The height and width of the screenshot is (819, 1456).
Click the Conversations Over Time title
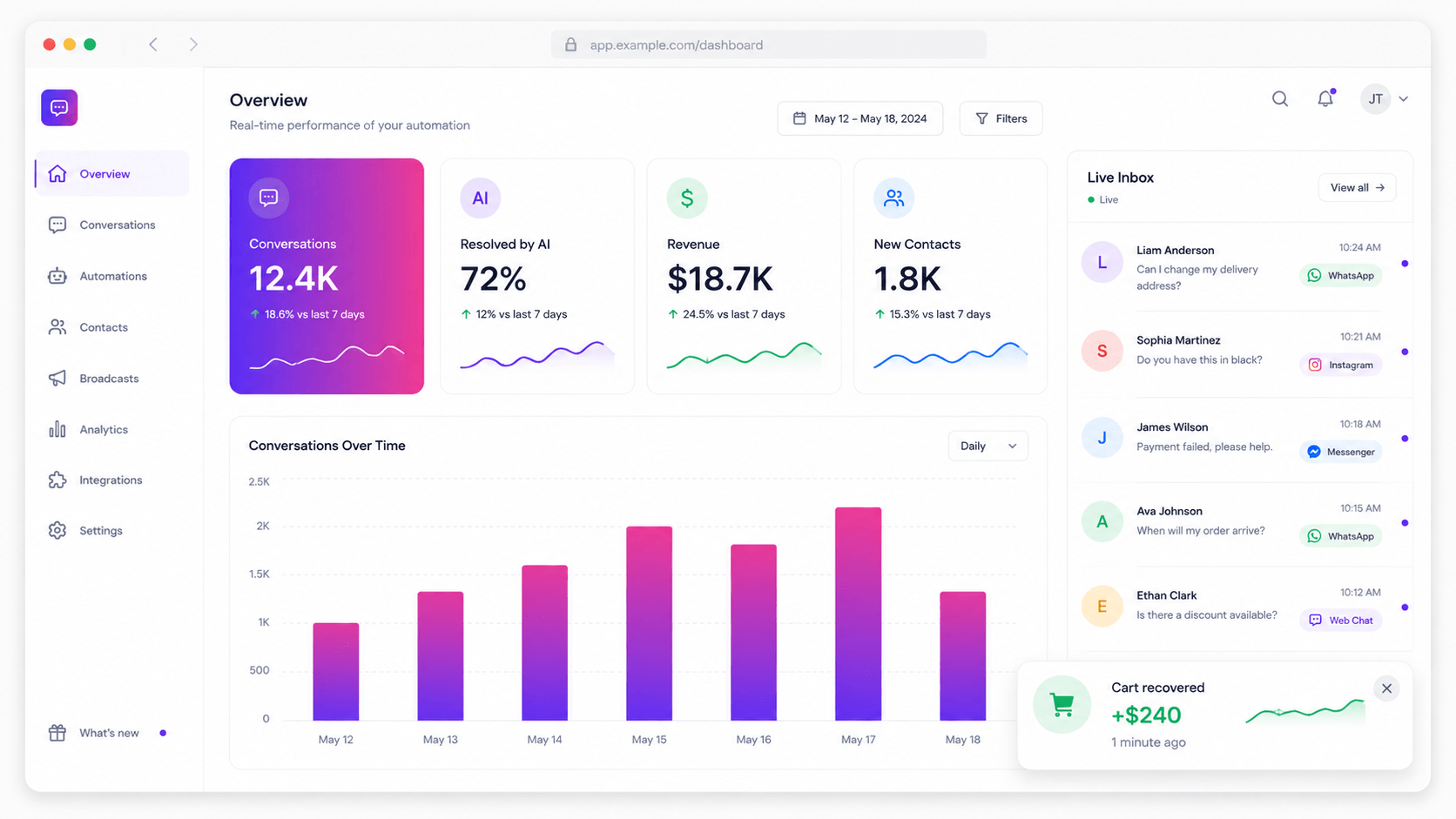pyautogui.click(x=327, y=446)
